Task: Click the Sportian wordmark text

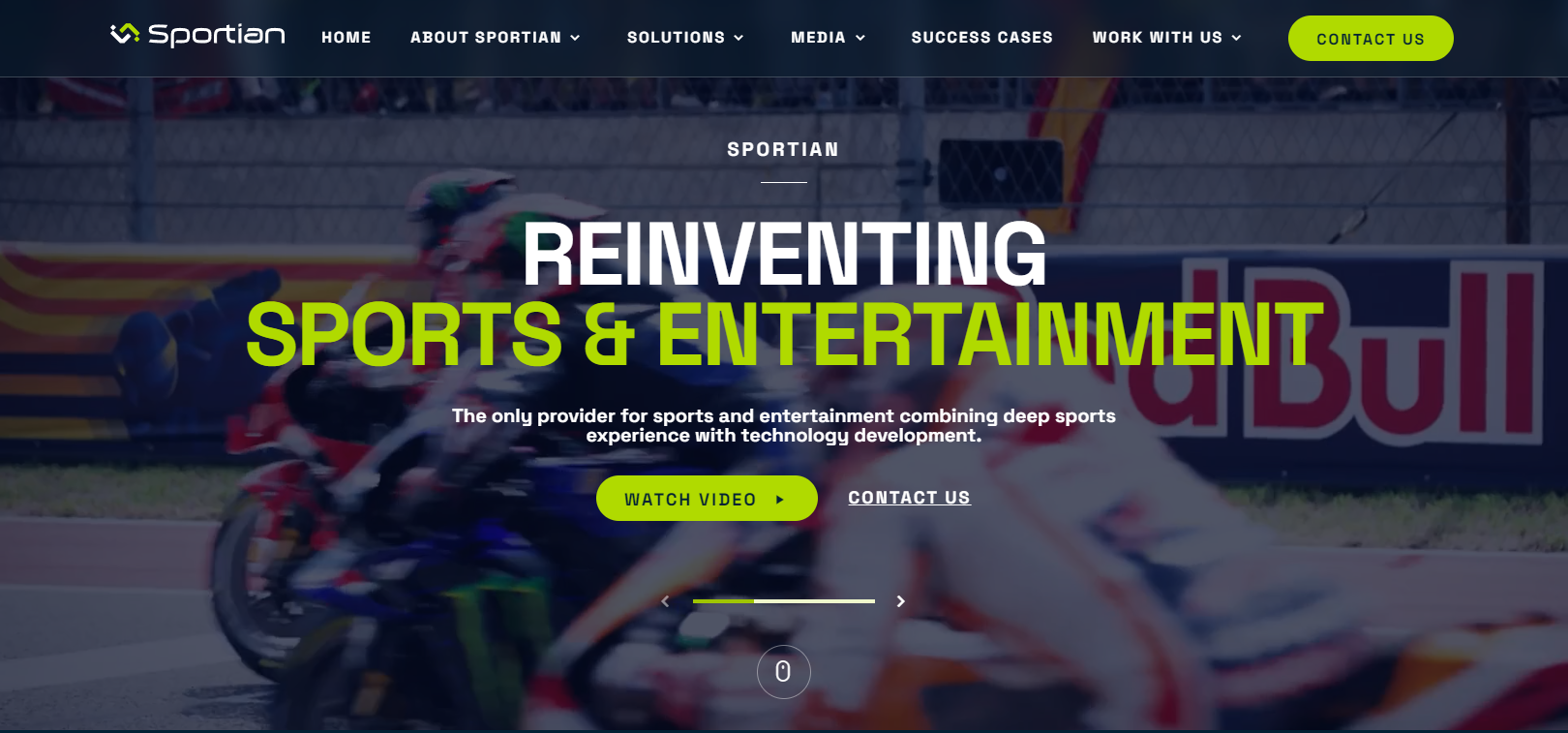Action: click(x=217, y=35)
